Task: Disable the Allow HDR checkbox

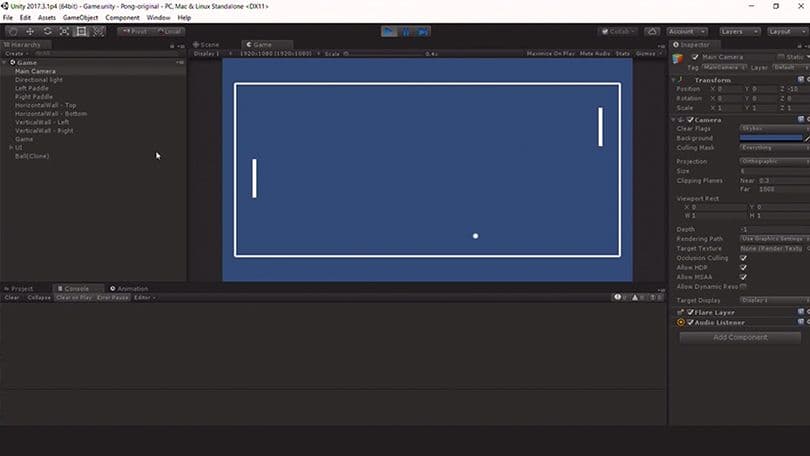Action: click(743, 267)
